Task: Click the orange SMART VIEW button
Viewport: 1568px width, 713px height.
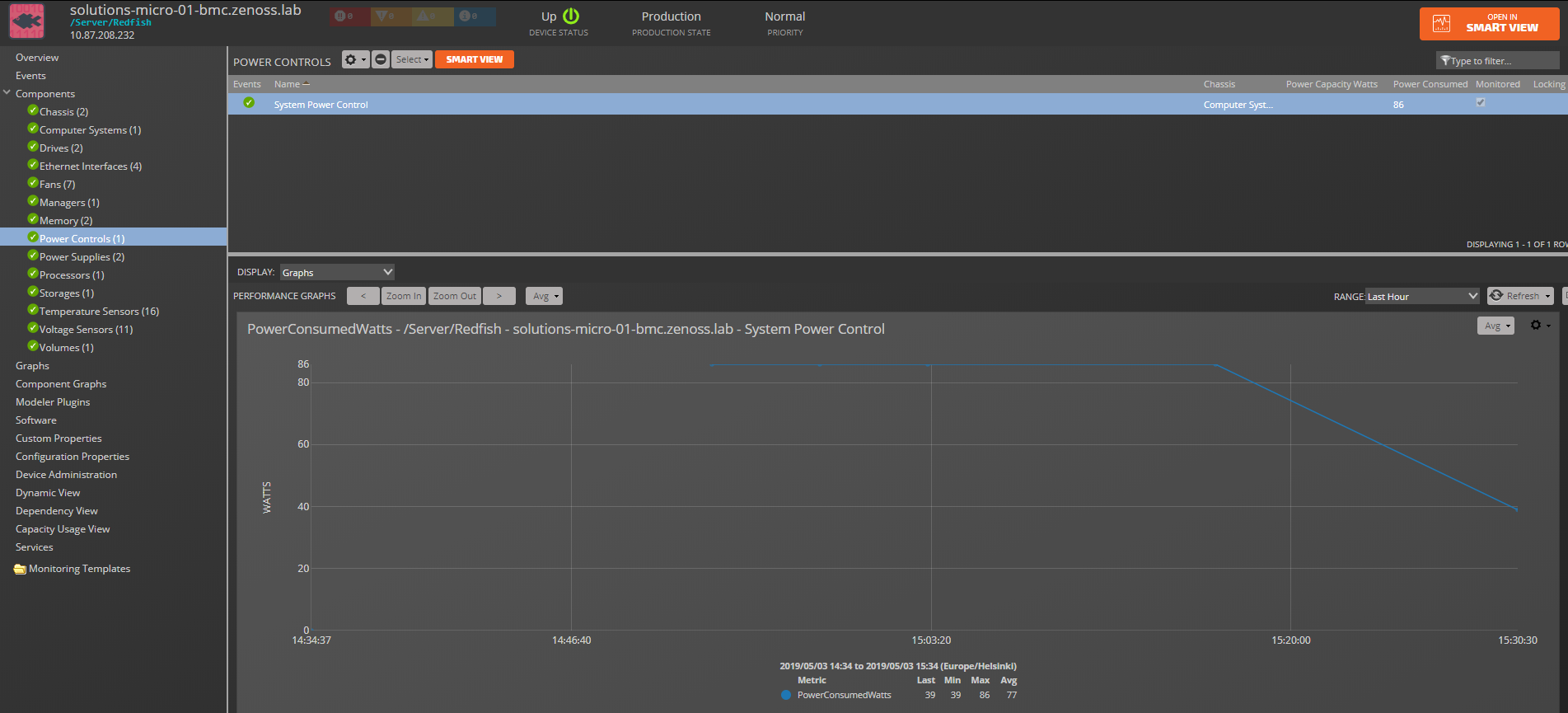Action: [475, 59]
